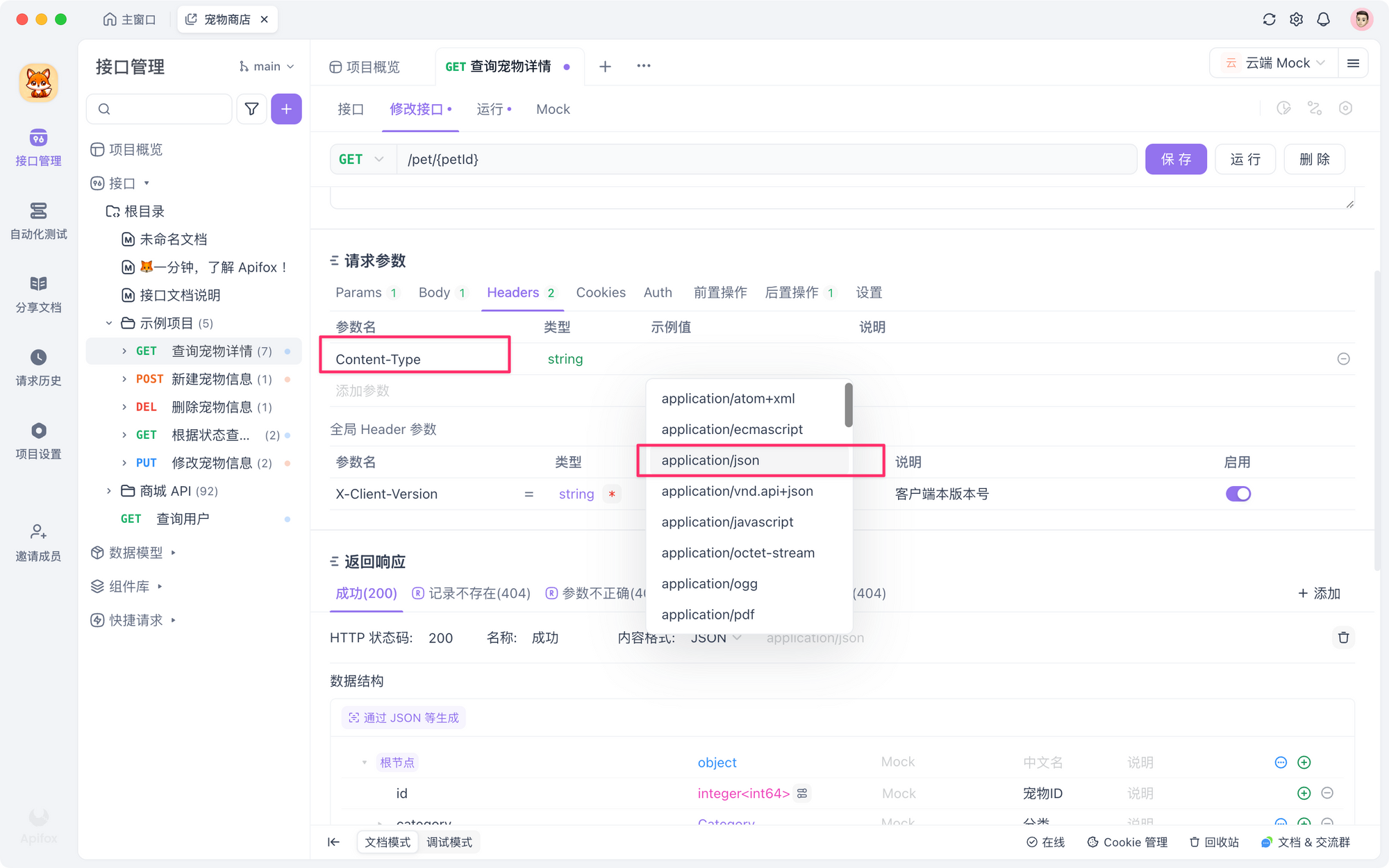Click the refresh sync icon in title bar
The height and width of the screenshot is (868, 1389).
(x=1269, y=19)
